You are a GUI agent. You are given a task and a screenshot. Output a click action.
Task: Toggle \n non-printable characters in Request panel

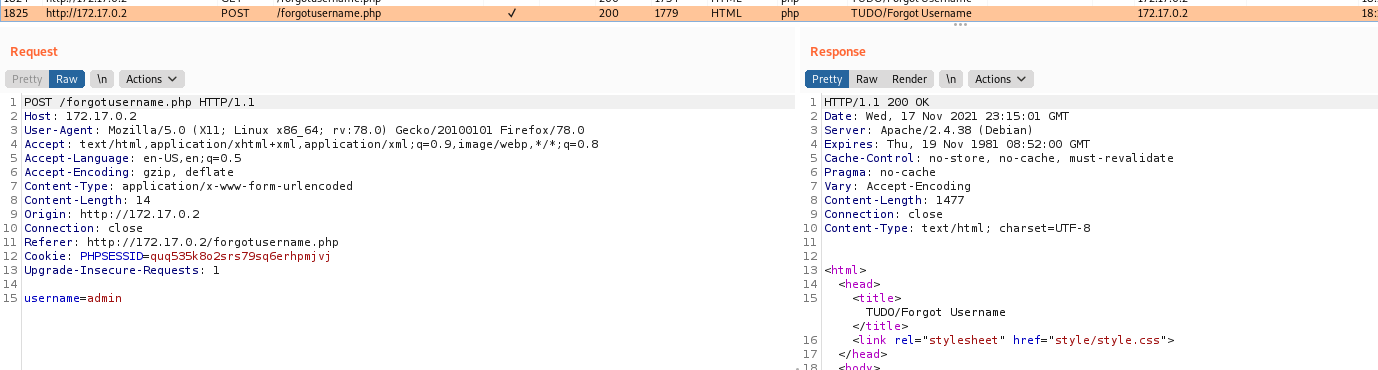(x=102, y=79)
